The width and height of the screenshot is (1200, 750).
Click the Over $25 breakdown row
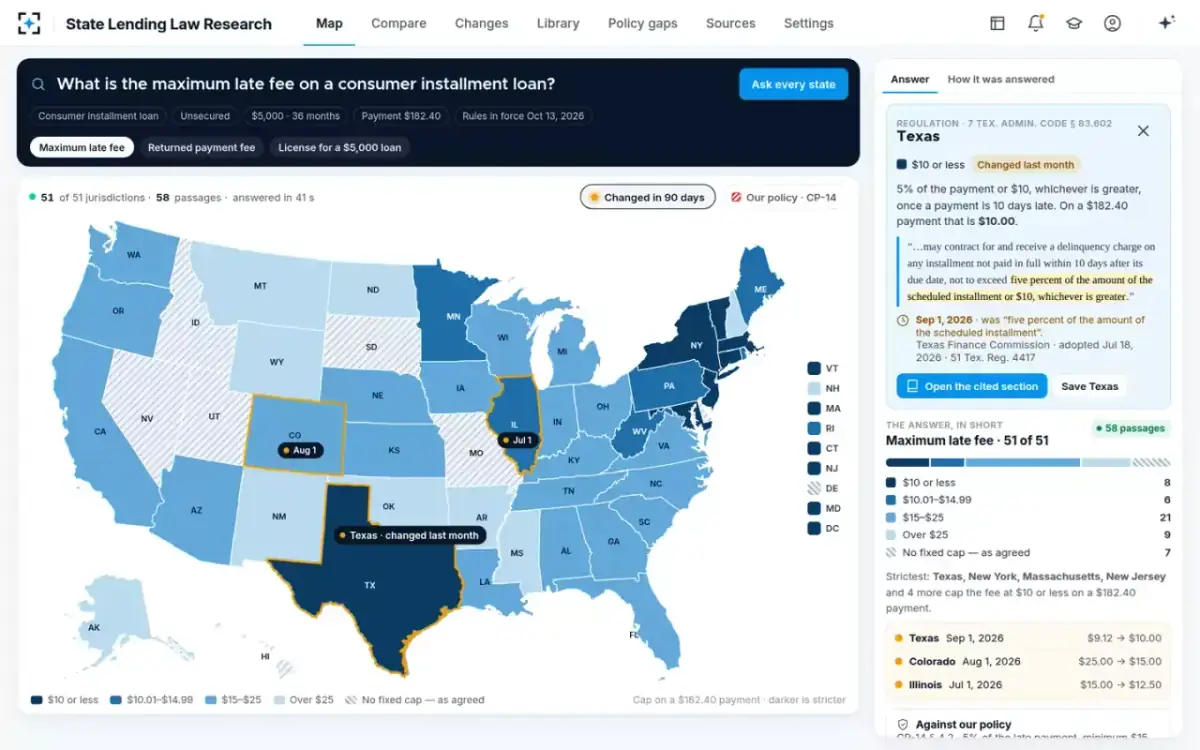[x=1028, y=535]
